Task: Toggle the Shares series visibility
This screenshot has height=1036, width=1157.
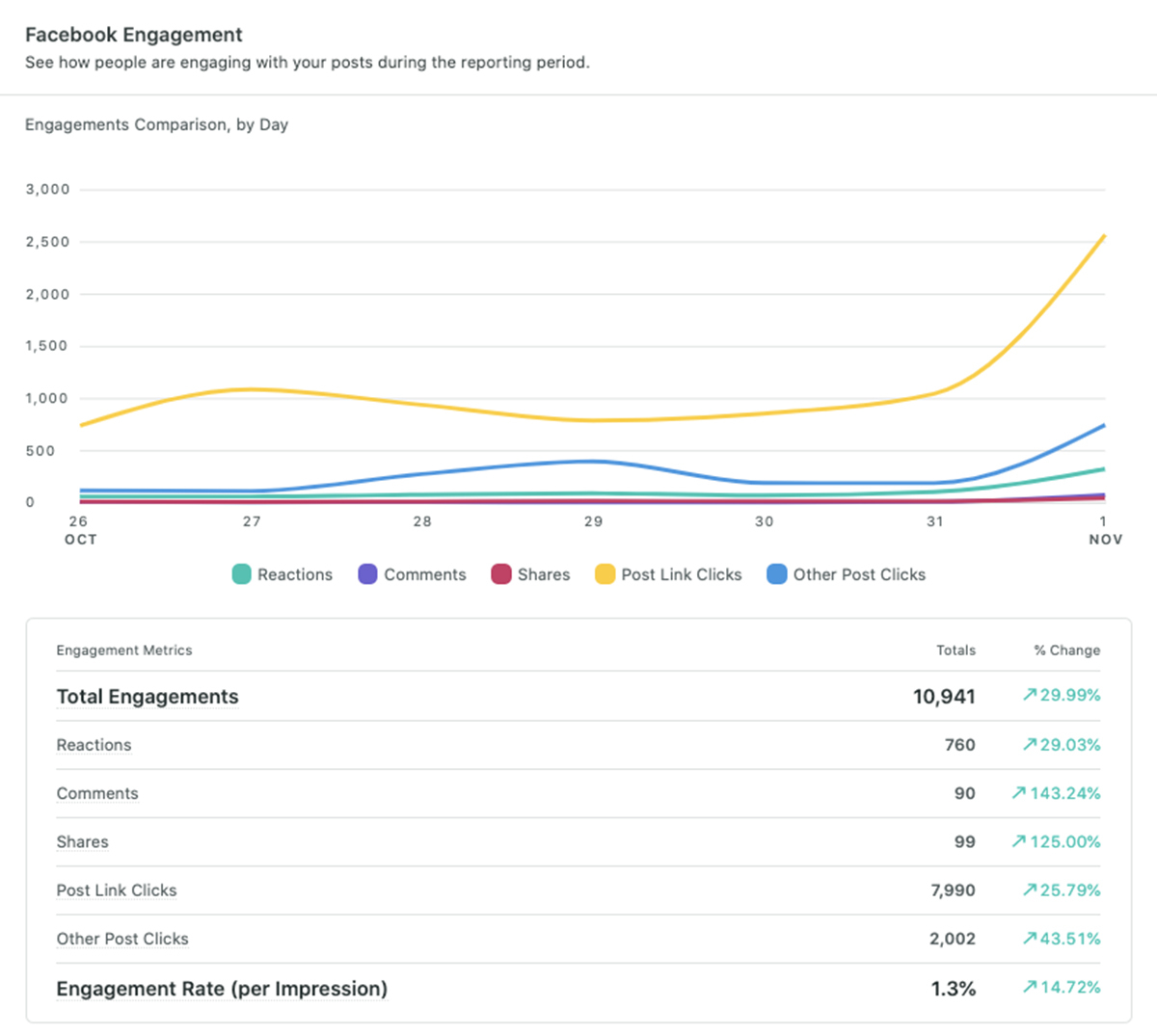Action: pos(542,574)
